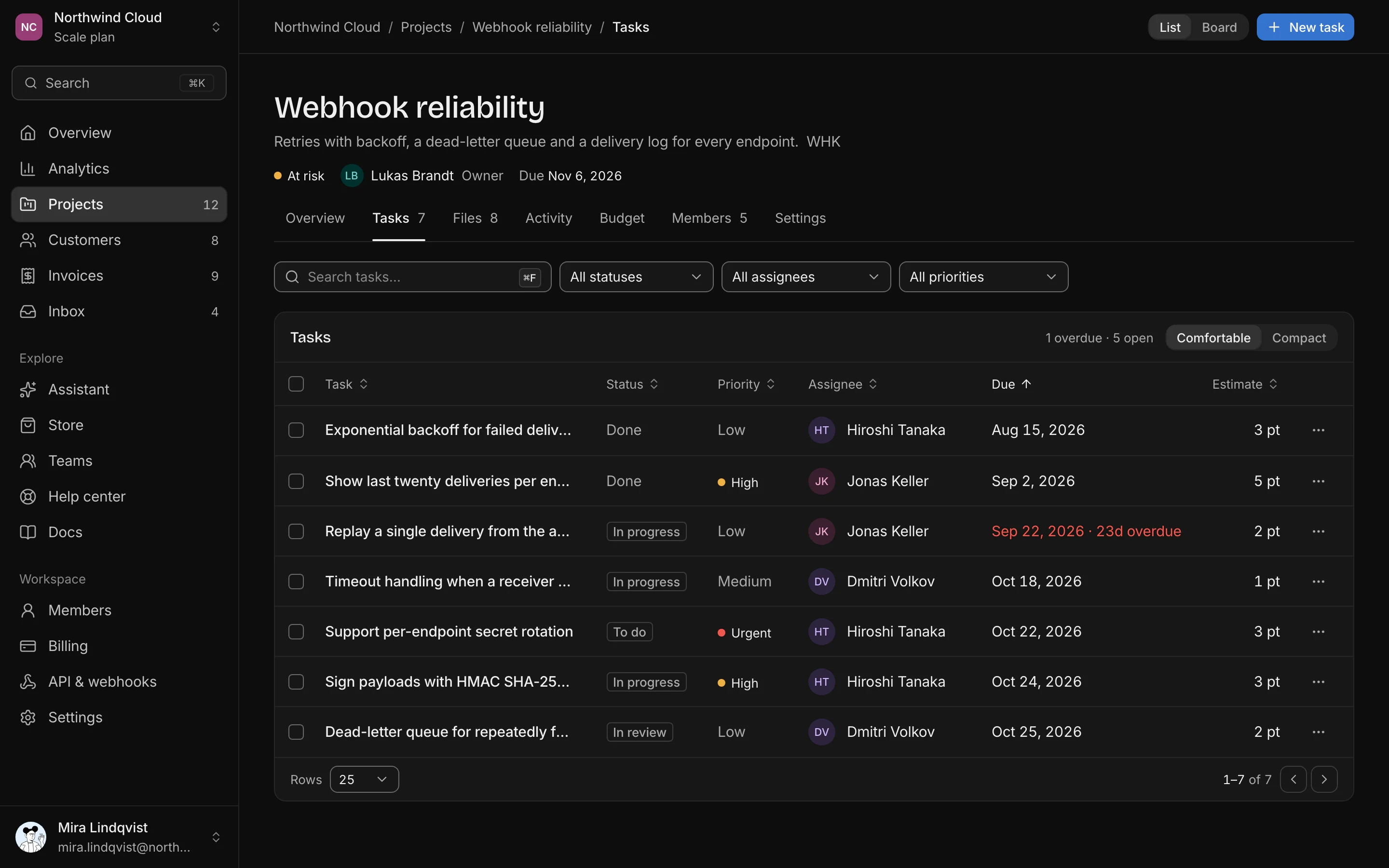Create a New task
Viewport: 1389px width, 868px height.
click(1305, 27)
